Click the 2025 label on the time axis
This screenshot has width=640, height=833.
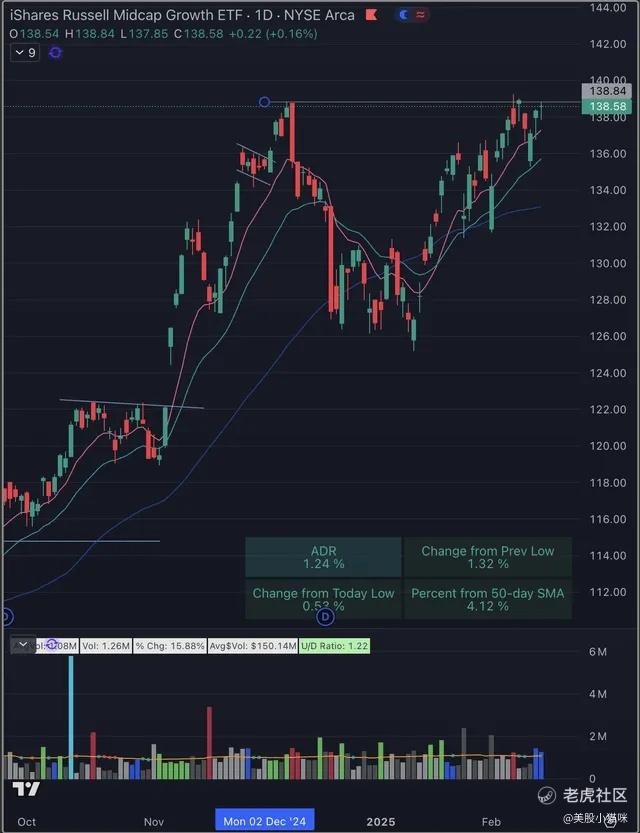(x=381, y=821)
